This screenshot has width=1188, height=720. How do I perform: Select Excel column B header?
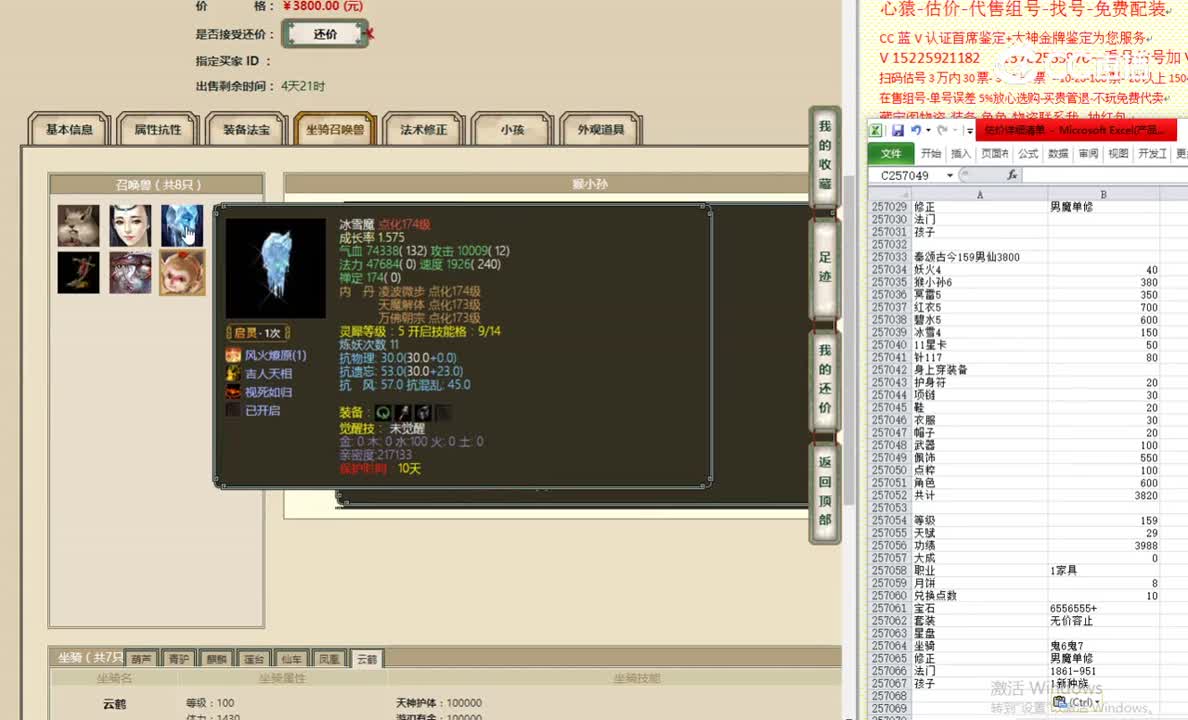pos(1103,195)
